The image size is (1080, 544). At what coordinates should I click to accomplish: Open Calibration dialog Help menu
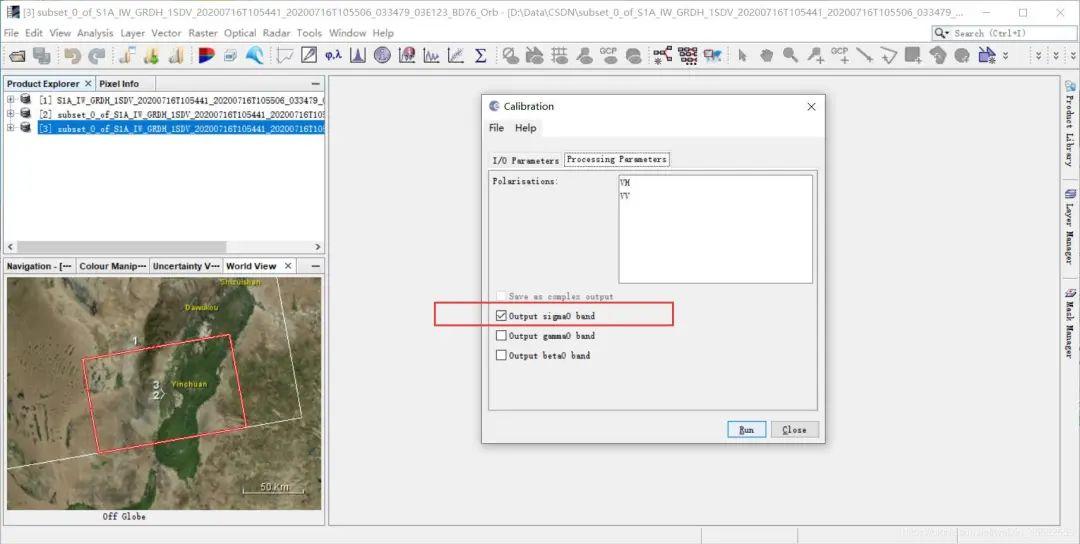(x=526, y=128)
